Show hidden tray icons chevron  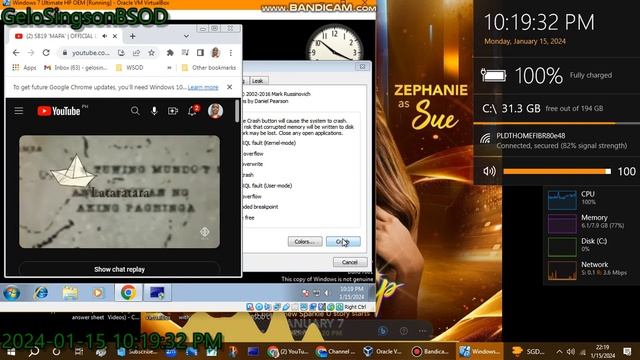point(559,351)
